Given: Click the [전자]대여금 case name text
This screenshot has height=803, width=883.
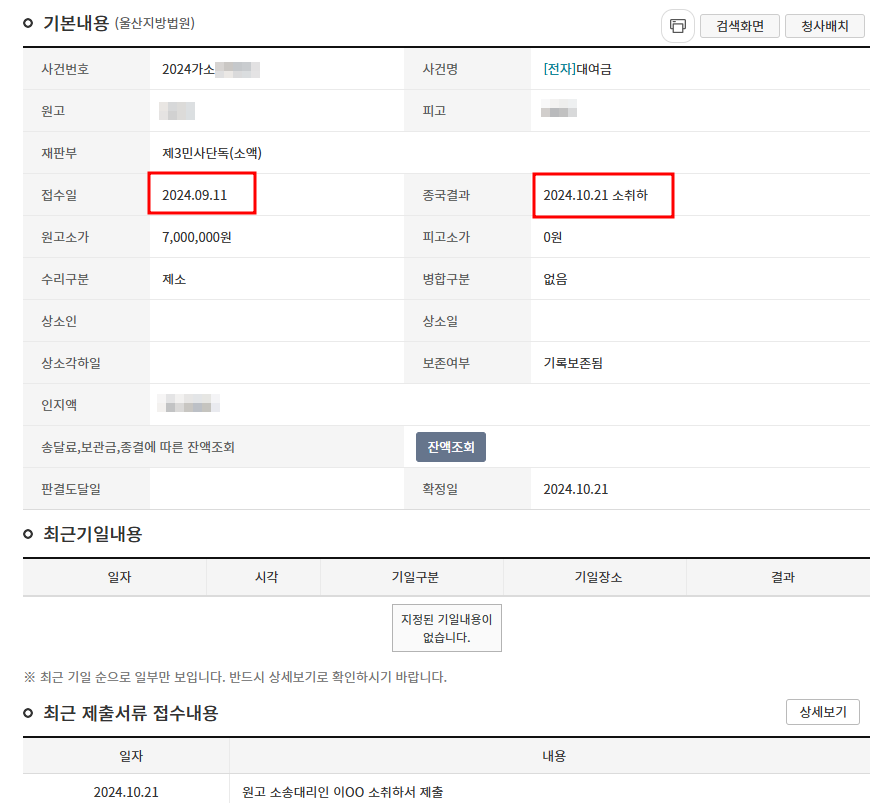Looking at the screenshot, I should 577,69.
